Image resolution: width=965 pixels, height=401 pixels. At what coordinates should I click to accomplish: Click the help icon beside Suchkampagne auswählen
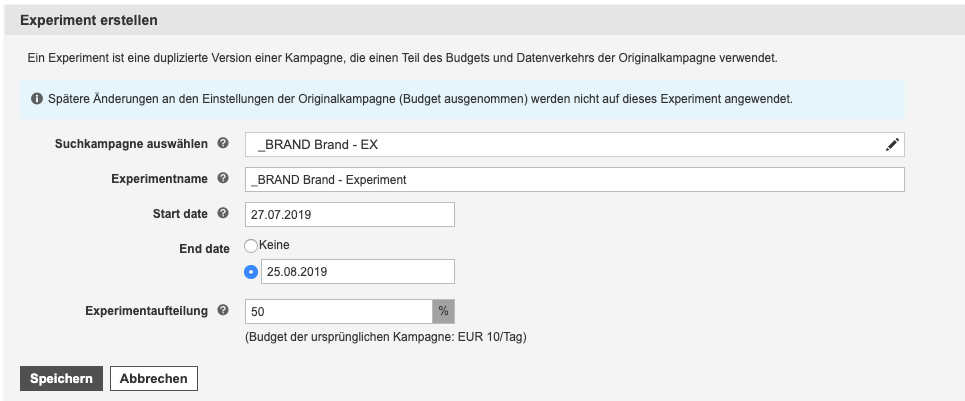click(x=223, y=143)
